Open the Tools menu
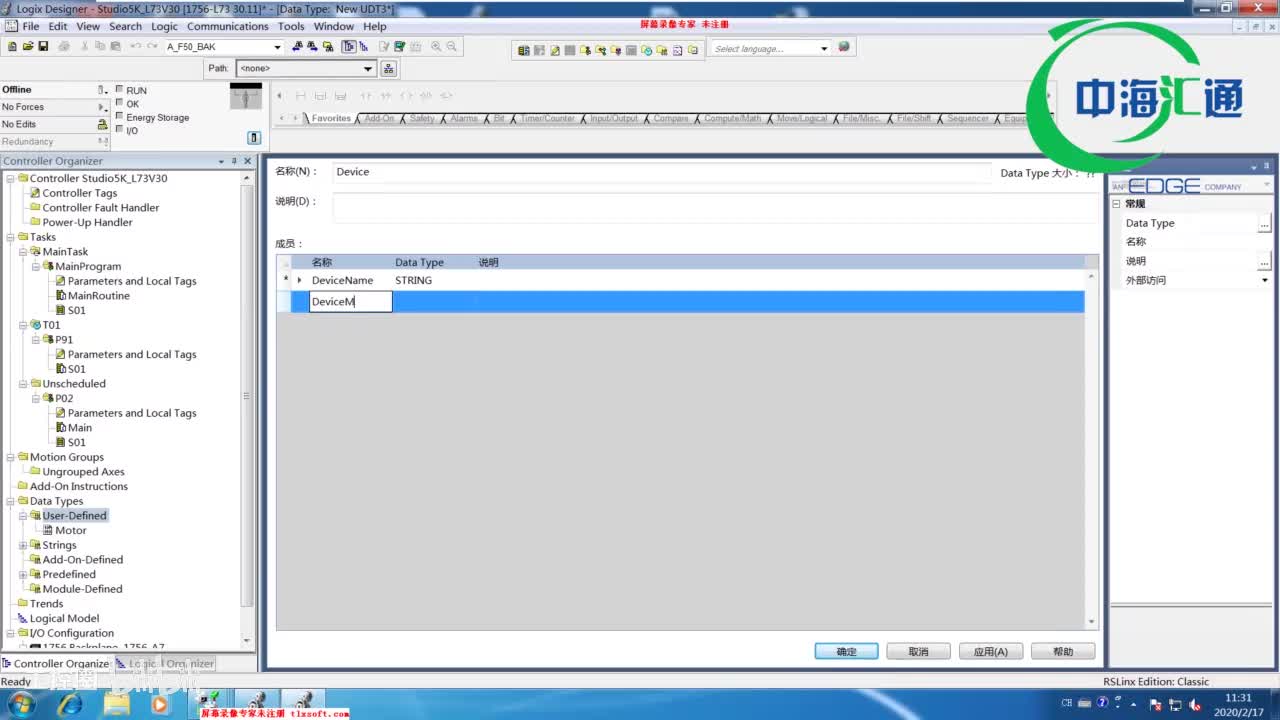 point(291,26)
